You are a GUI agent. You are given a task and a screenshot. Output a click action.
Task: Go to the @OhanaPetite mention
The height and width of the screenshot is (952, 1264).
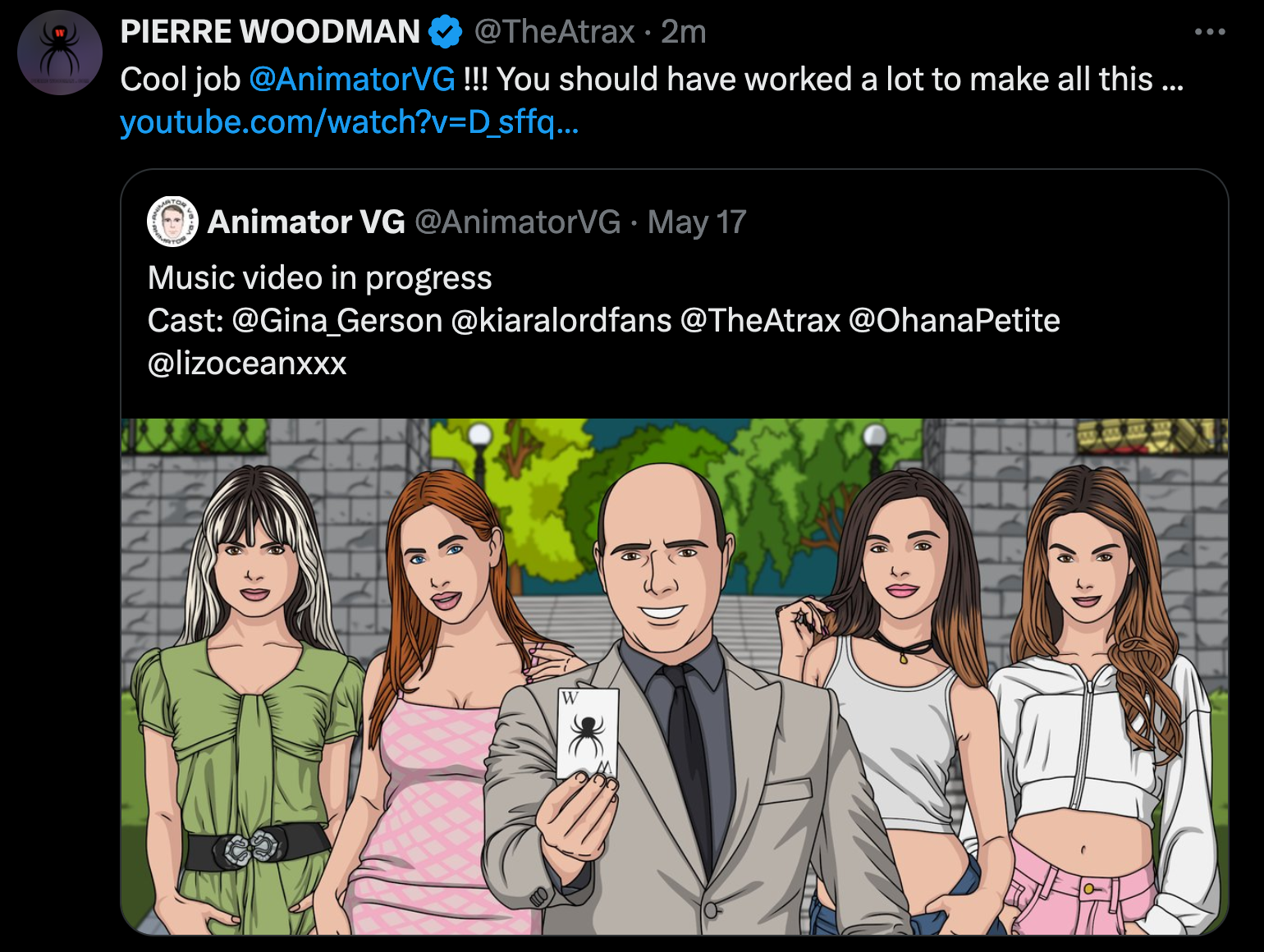coord(954,321)
